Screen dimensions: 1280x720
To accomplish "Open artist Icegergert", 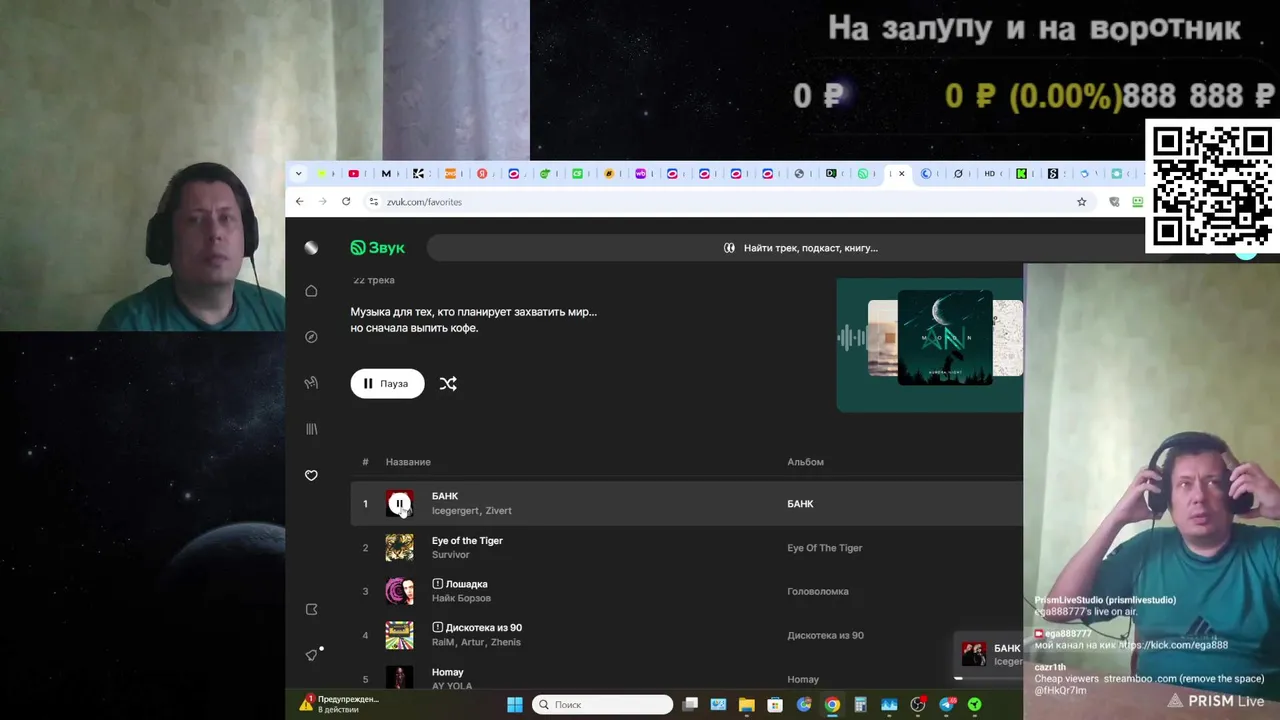I will click(455, 511).
